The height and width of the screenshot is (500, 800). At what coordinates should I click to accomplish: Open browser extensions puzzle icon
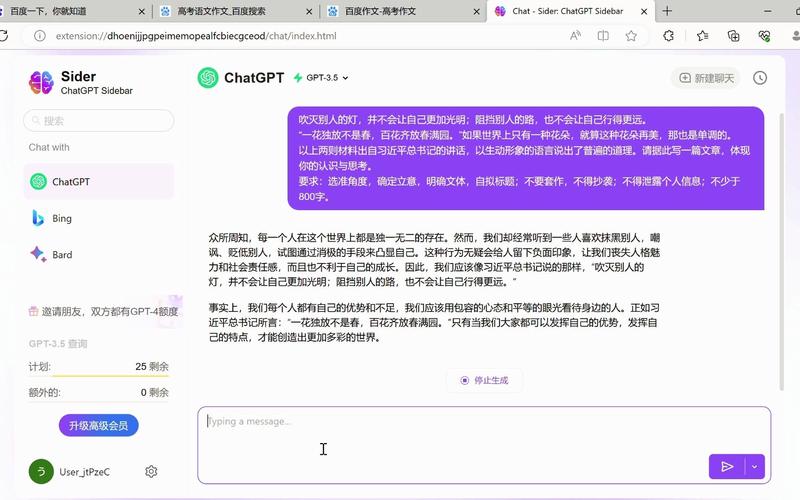668,36
